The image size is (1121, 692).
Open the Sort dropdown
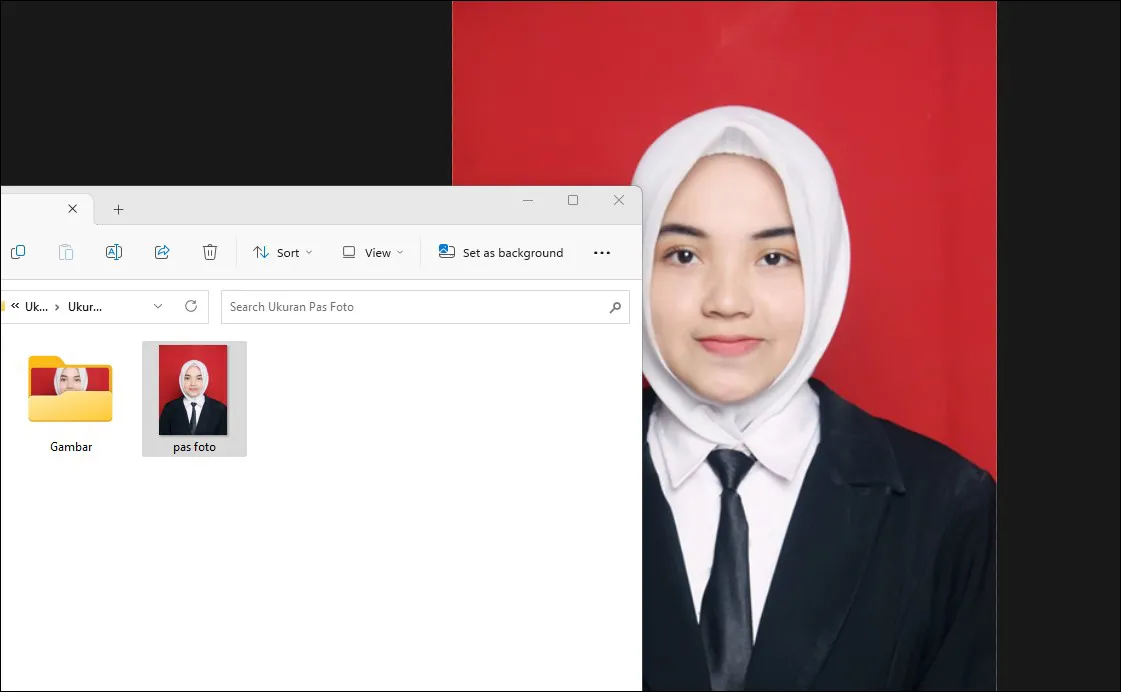[281, 252]
